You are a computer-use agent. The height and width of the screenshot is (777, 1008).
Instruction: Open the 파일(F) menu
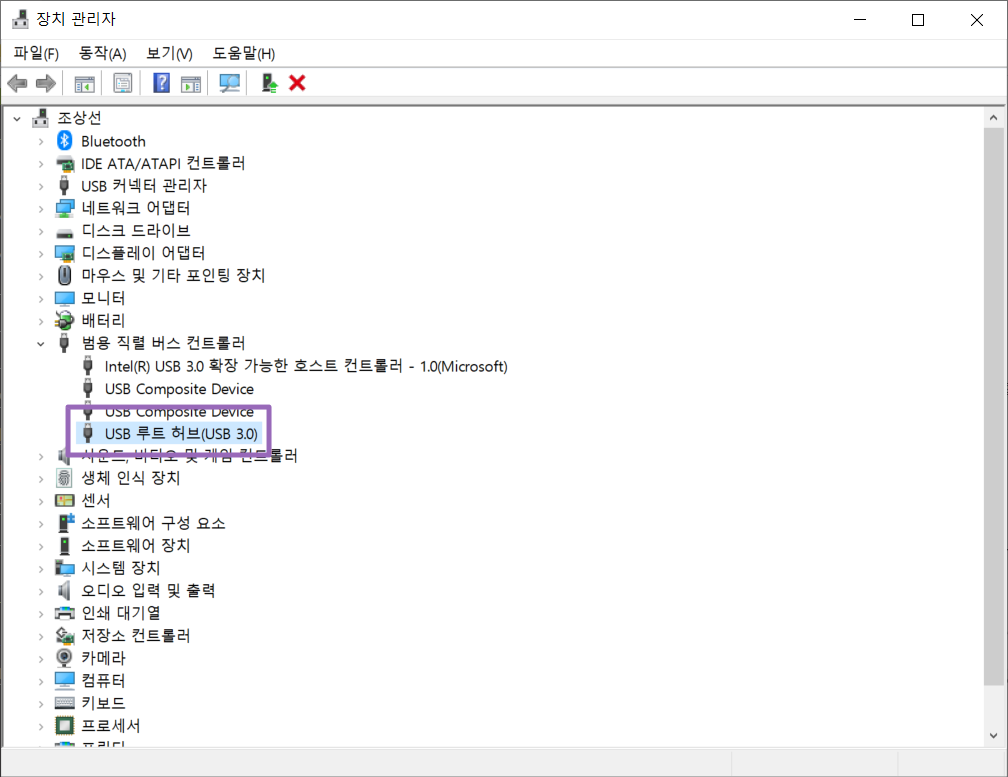(x=36, y=53)
